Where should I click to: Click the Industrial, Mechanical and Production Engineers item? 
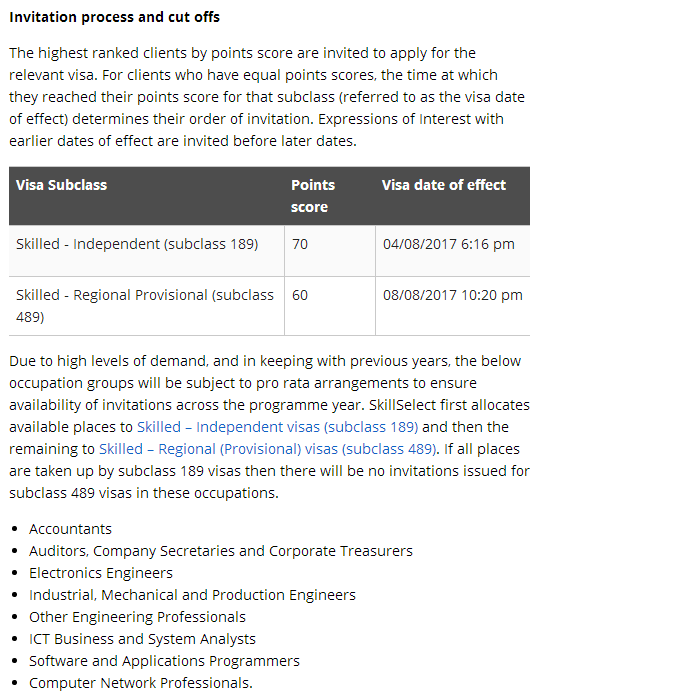pyautogui.click(x=192, y=595)
